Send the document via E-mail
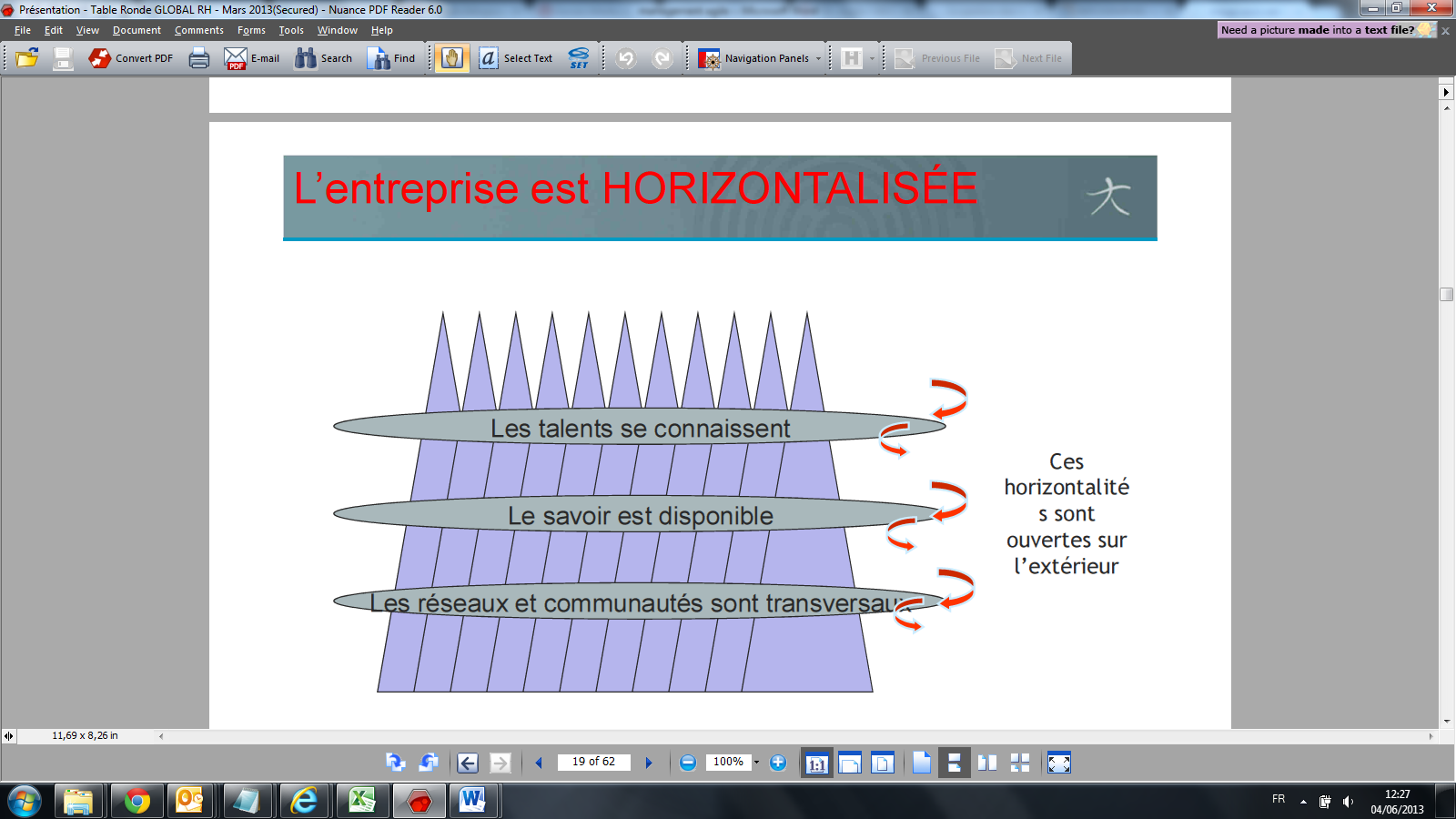This screenshot has width=1456, height=819. [x=252, y=58]
